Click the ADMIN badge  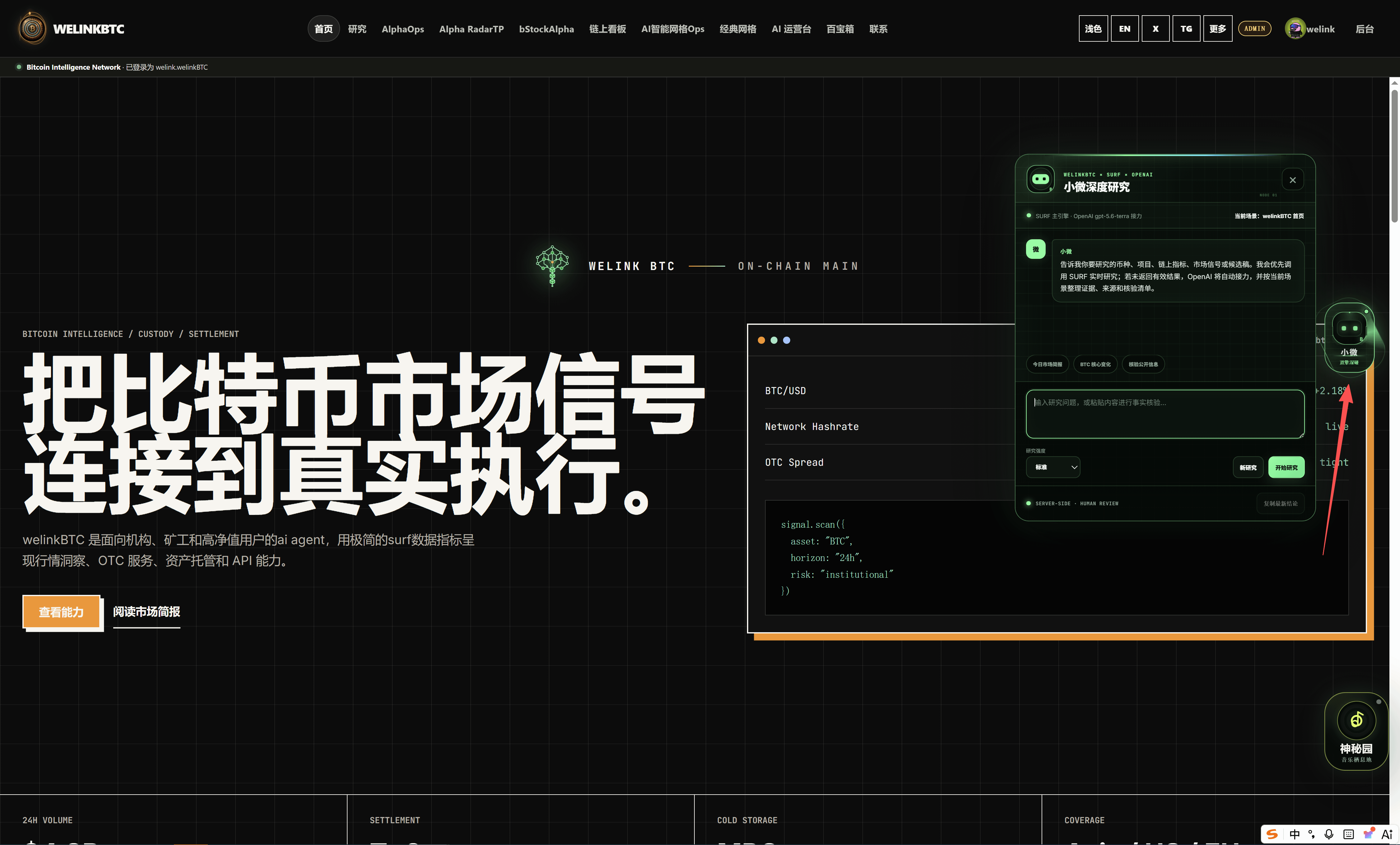pyautogui.click(x=1254, y=28)
